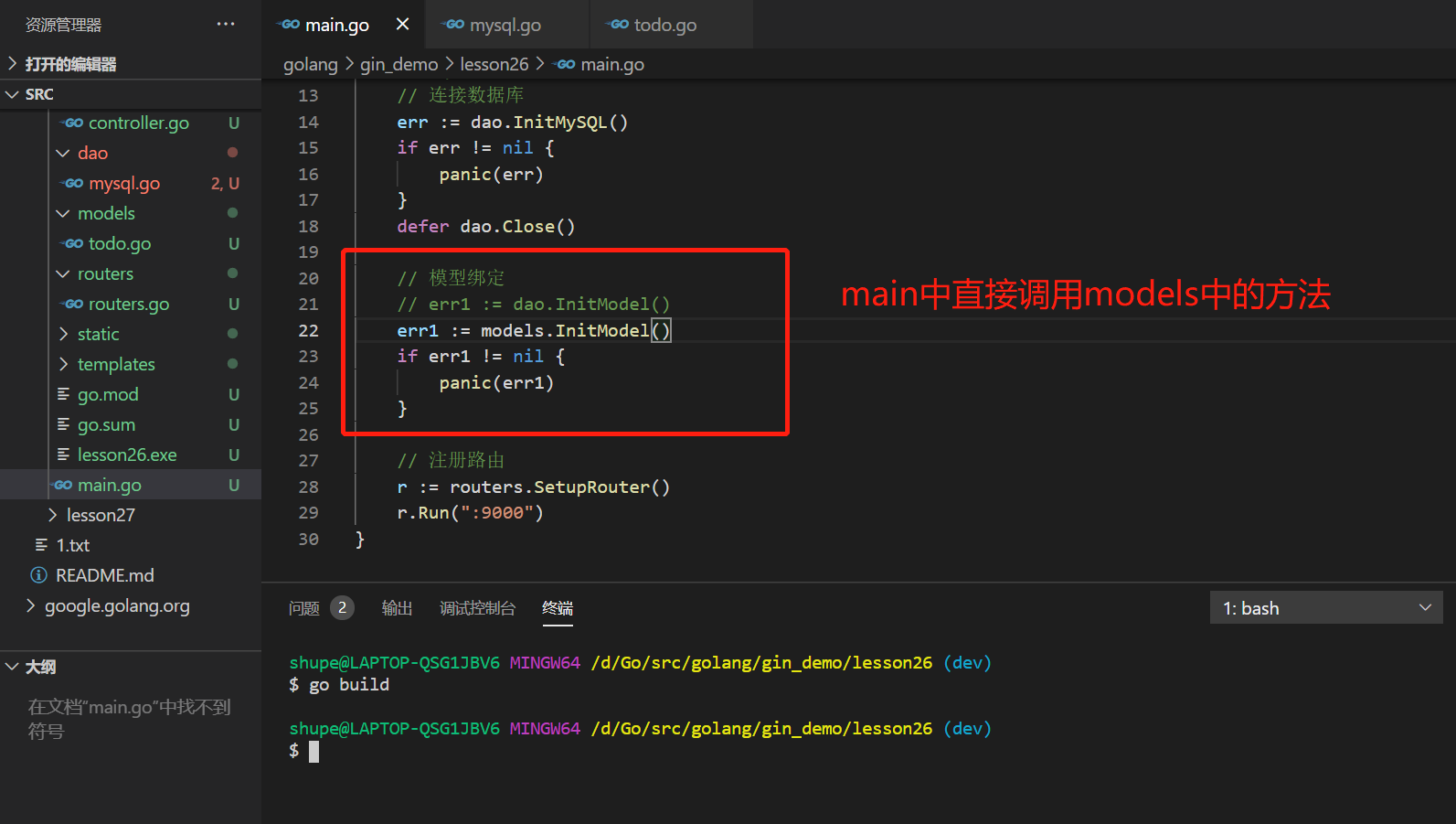Click golang breadcrumb segment

click(x=311, y=64)
